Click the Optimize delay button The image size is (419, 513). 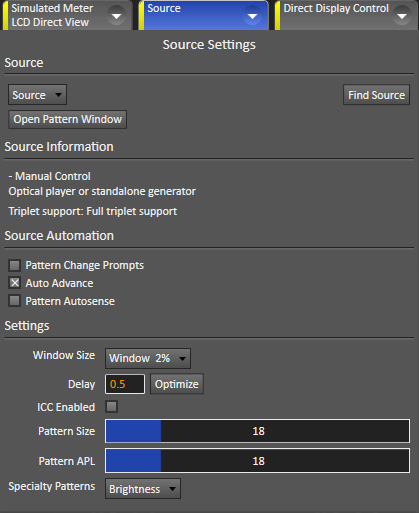(177, 384)
